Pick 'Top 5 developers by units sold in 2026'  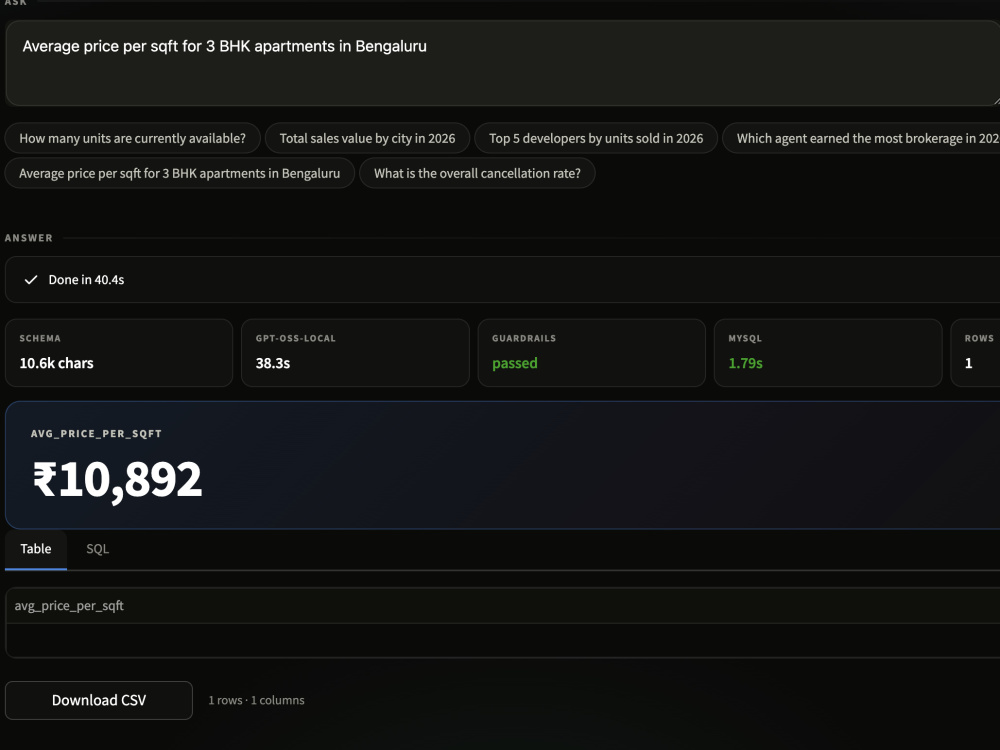click(596, 138)
